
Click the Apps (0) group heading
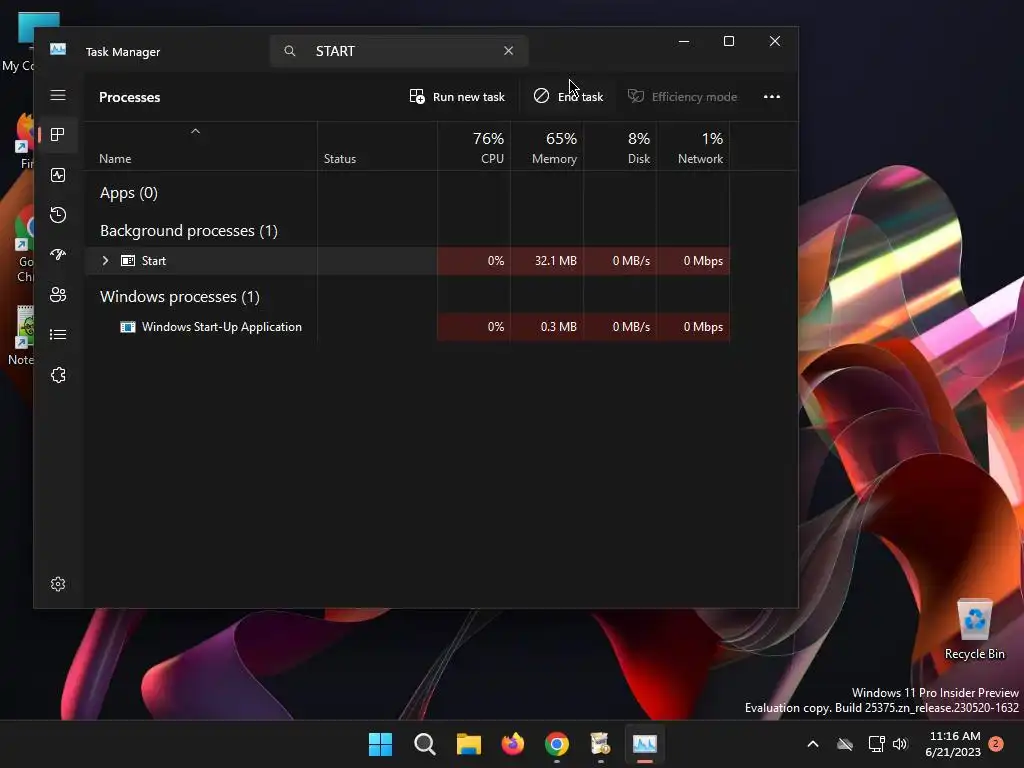click(x=129, y=193)
